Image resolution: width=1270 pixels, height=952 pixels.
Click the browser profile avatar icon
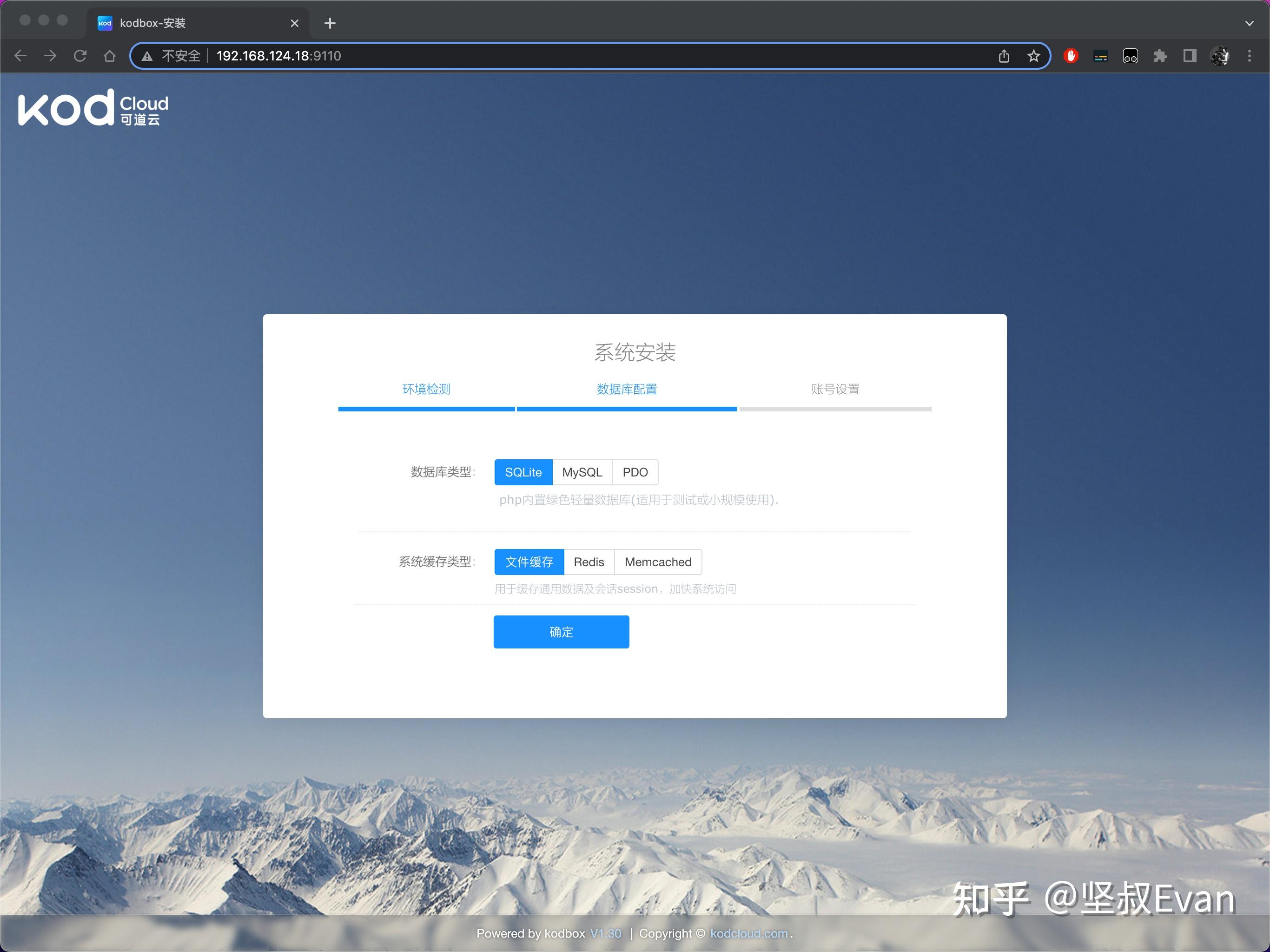(x=1219, y=56)
